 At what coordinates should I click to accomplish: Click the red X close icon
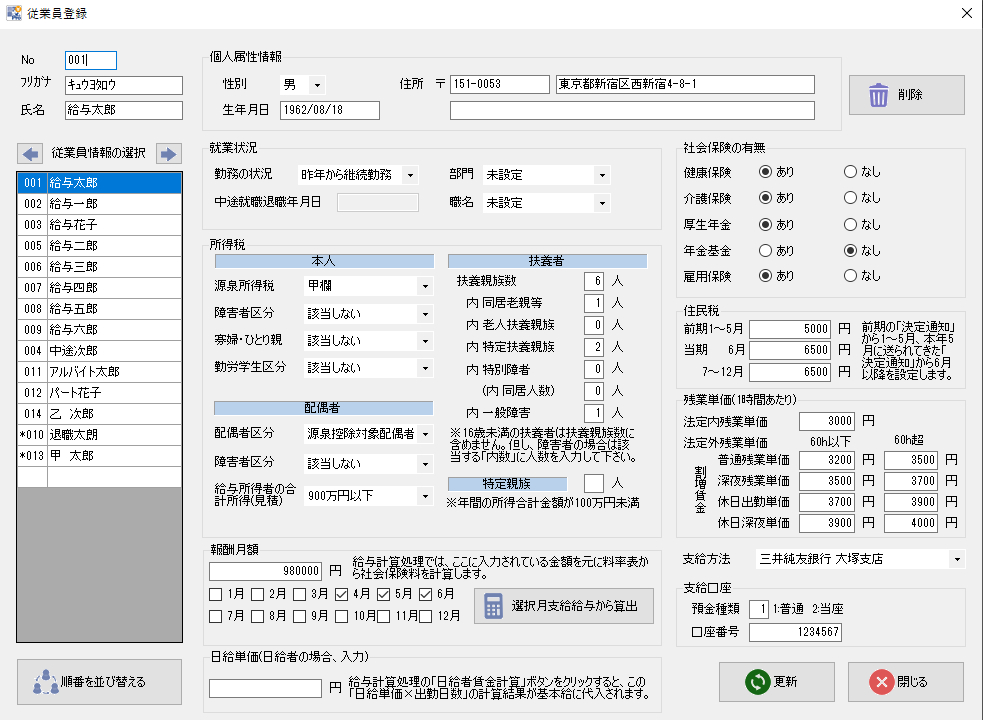(x=881, y=682)
